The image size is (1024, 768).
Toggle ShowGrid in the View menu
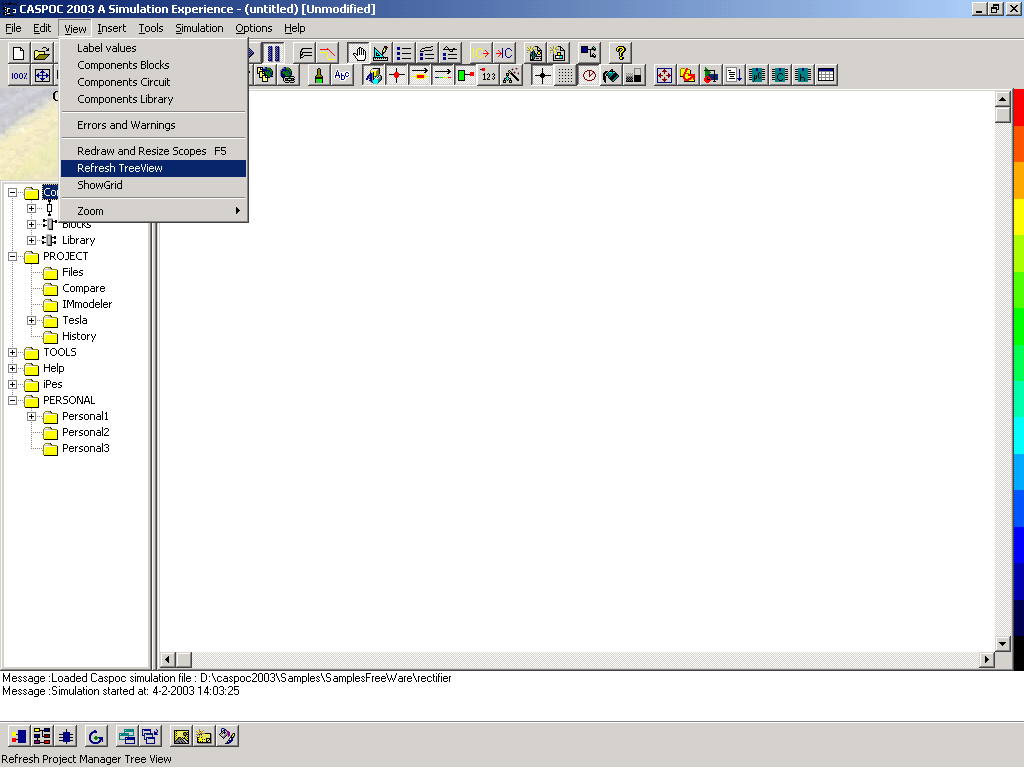click(x=153, y=185)
